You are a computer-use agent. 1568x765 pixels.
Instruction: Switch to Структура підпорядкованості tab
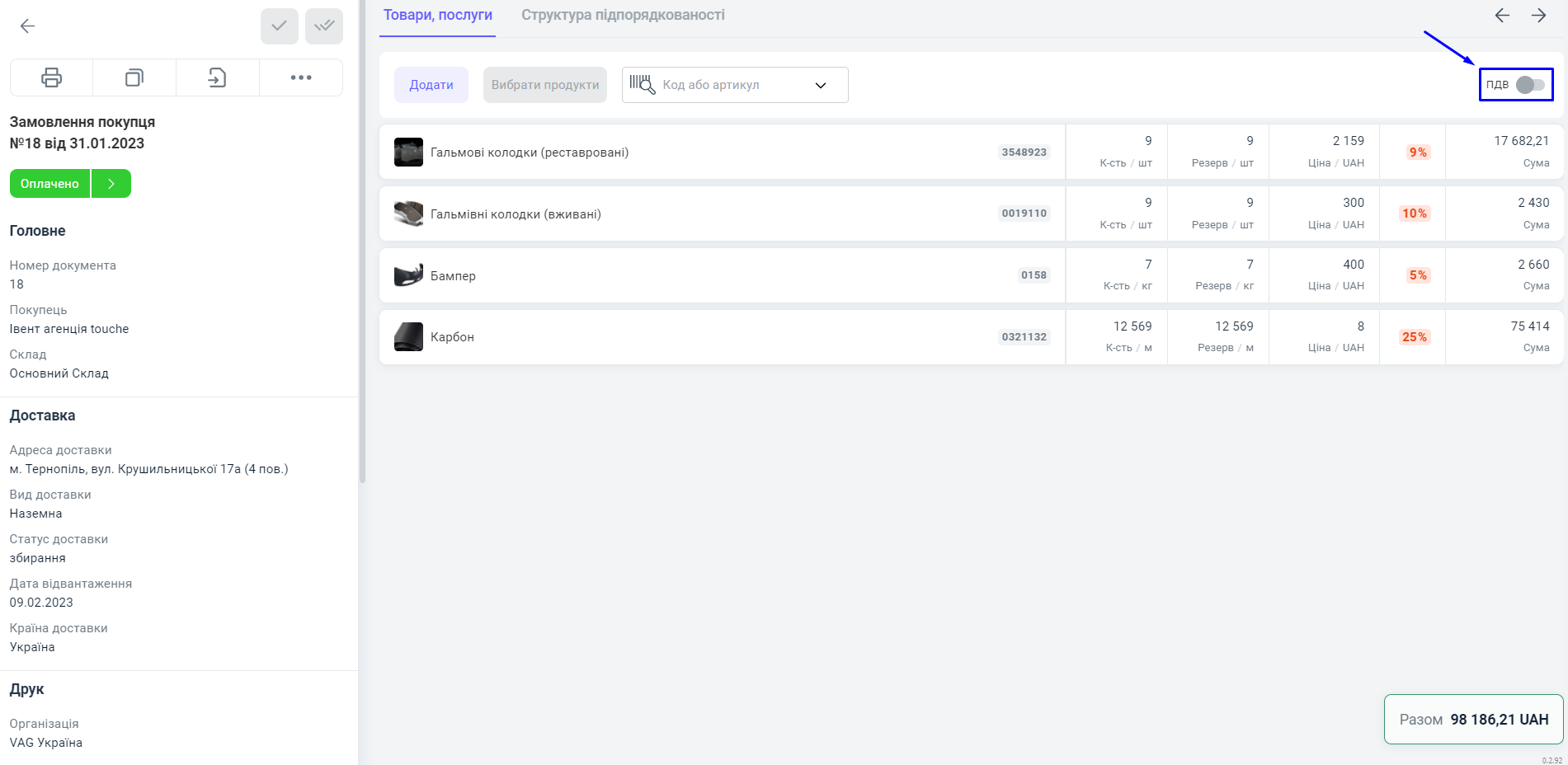pyautogui.click(x=623, y=15)
